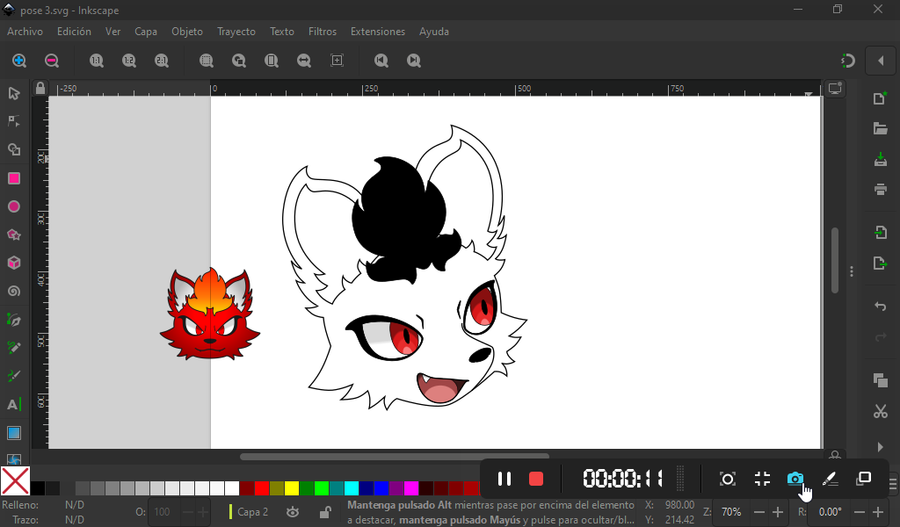Select the Ellipse tool
This screenshot has width=900, height=527.
(14, 206)
